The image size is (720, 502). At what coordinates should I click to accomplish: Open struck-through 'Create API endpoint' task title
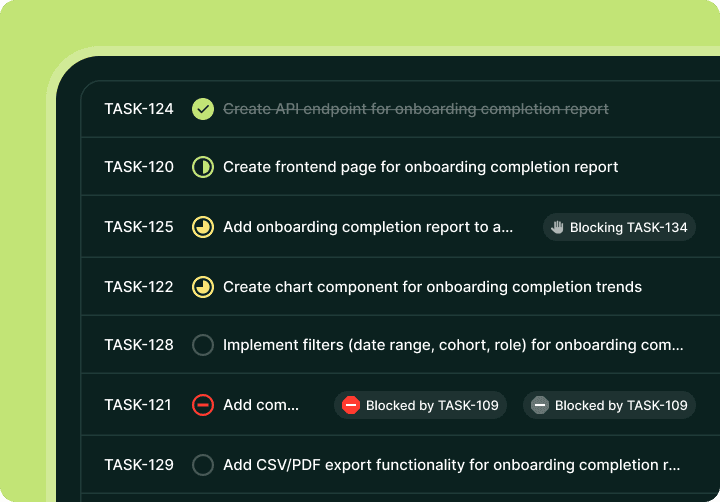coord(416,109)
